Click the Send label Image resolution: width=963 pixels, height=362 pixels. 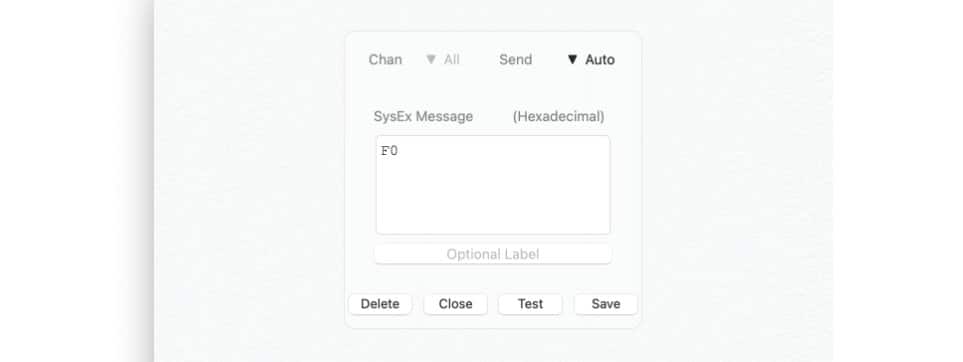pyautogui.click(x=515, y=60)
